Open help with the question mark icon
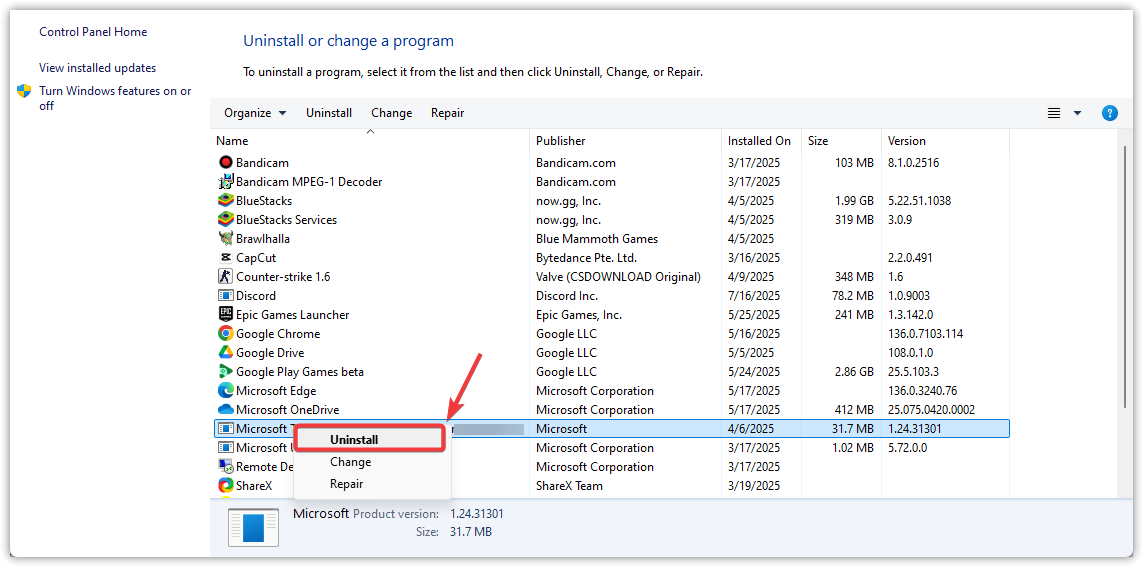Screen dimensions: 1143x567 1109,113
